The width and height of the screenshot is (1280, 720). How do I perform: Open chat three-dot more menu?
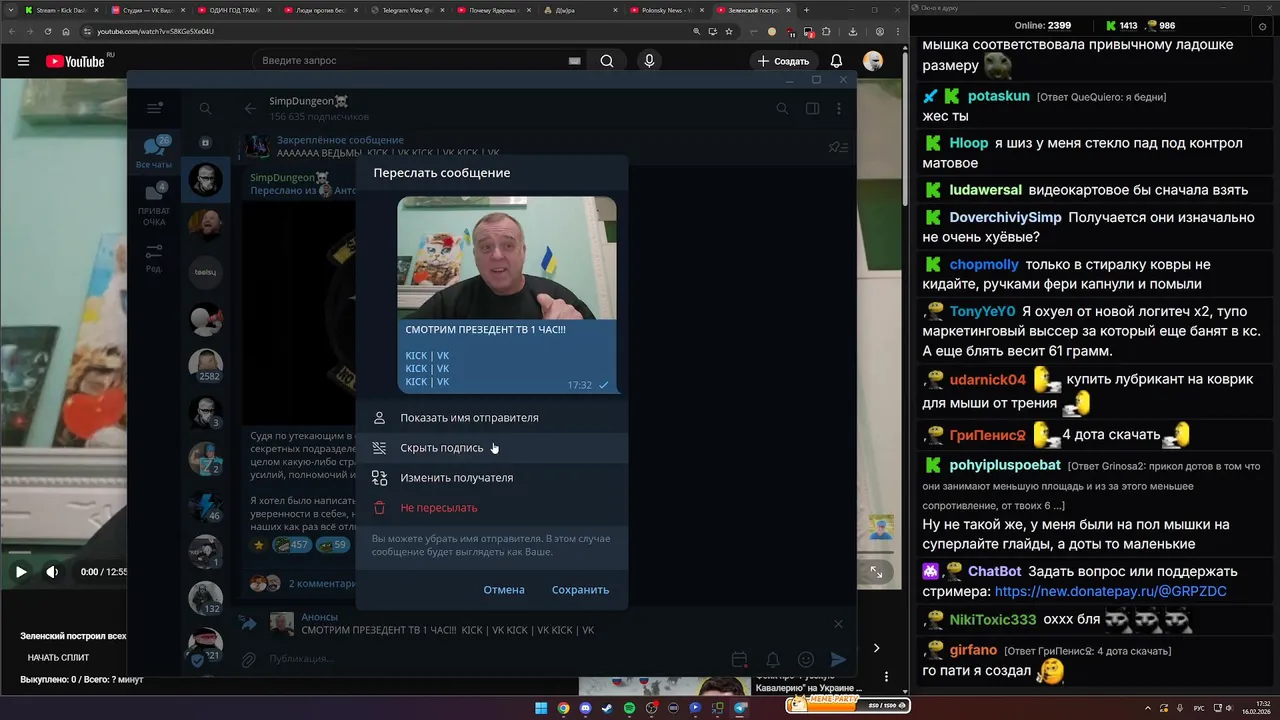tap(839, 108)
